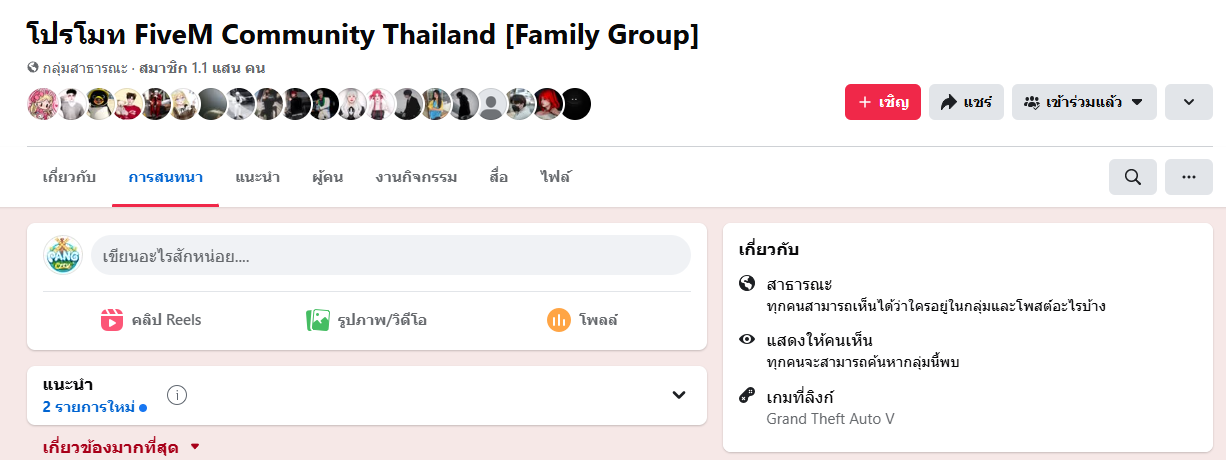The width and height of the screenshot is (1226, 460).
Task: Click the search magnifier icon button
Action: point(1133,177)
